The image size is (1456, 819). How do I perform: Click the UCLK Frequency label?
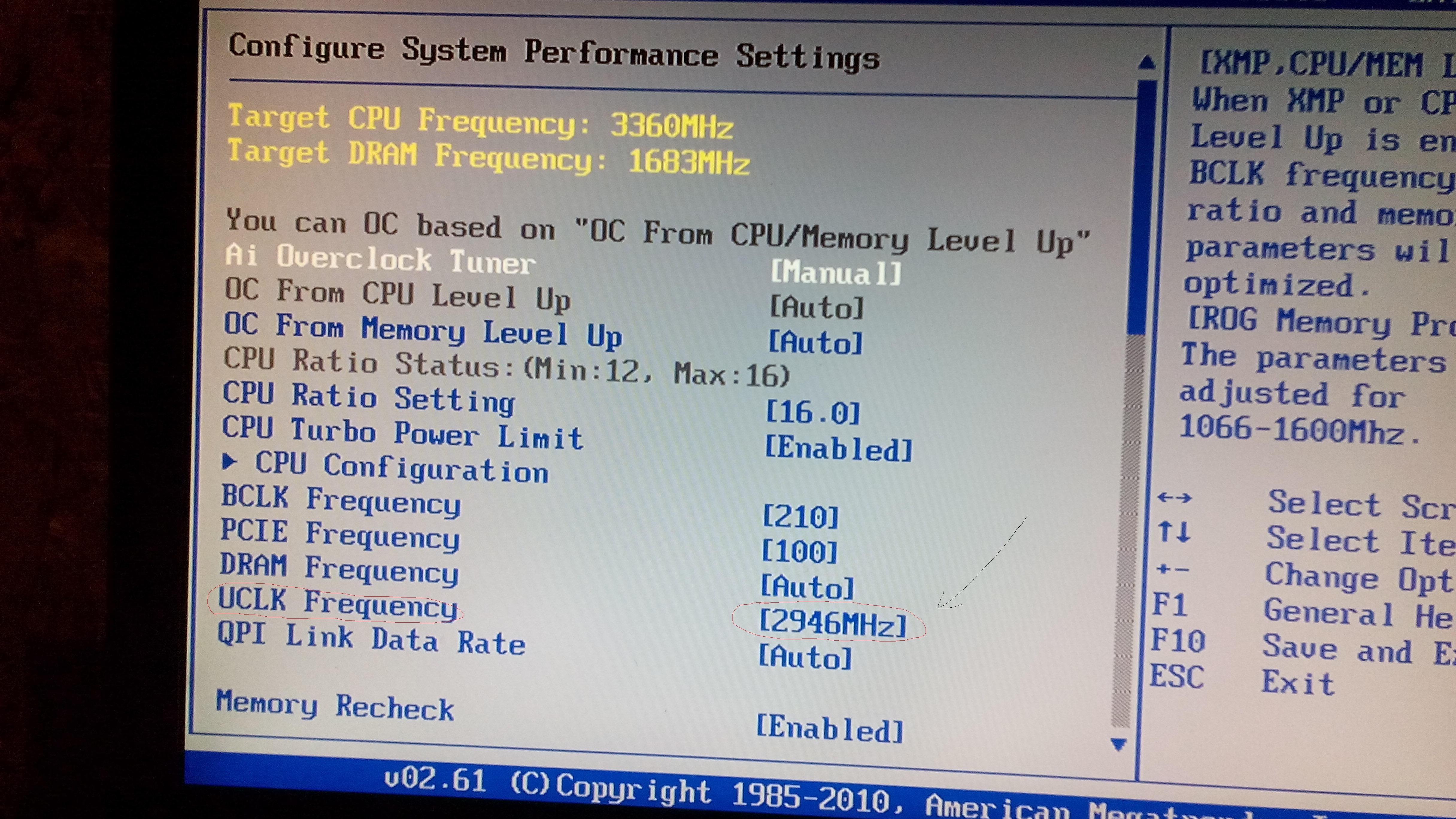tap(337, 603)
